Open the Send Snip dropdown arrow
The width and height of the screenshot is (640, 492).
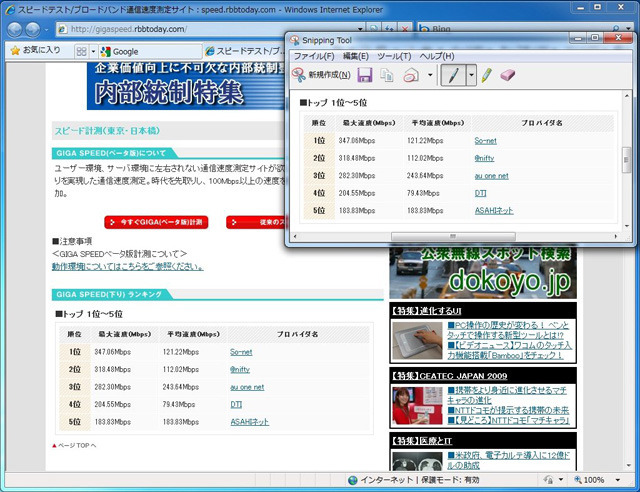tap(430, 75)
